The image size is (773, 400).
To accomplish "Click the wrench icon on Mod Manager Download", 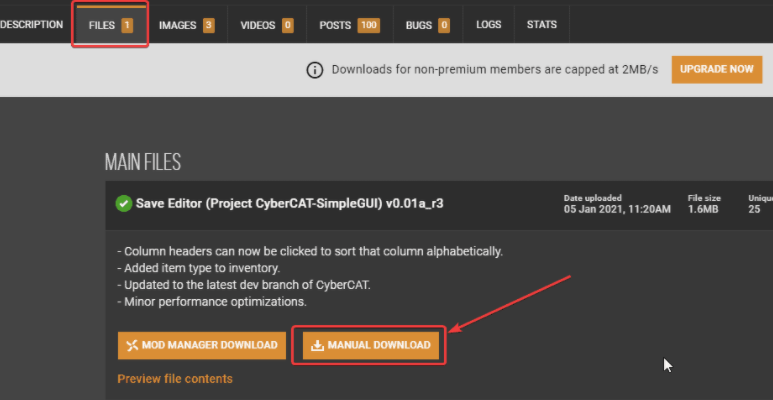I will (x=132, y=346).
